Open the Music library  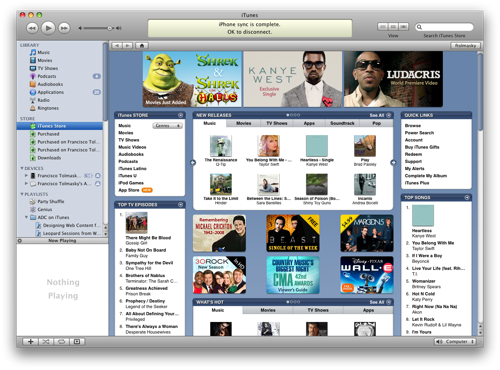click(43, 52)
